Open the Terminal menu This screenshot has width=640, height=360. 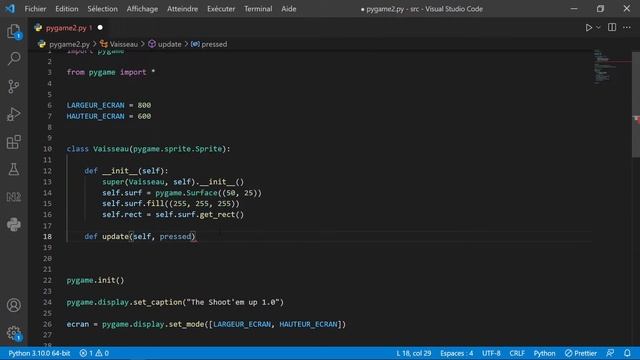point(258,9)
